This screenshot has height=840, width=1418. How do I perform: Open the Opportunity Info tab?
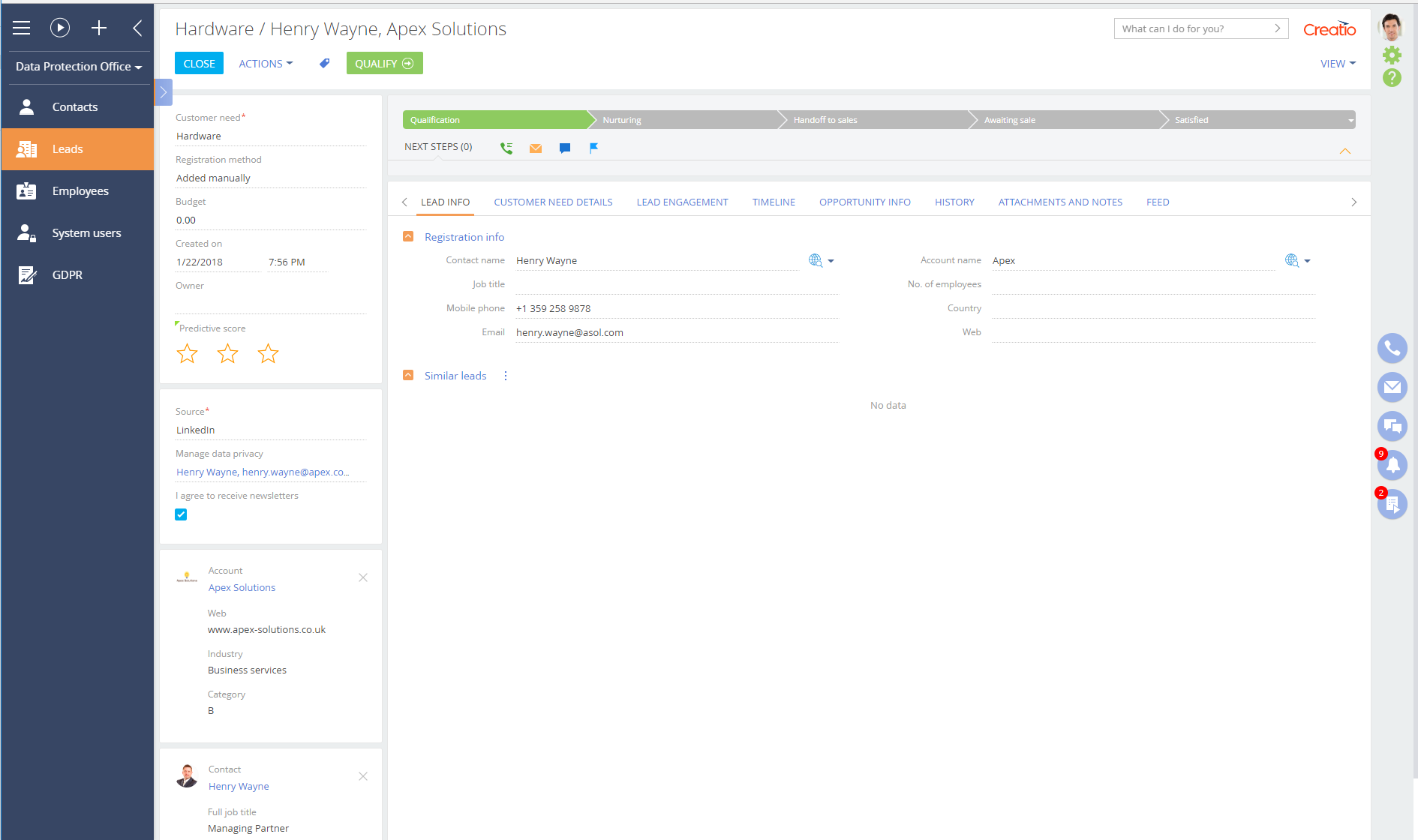(864, 202)
